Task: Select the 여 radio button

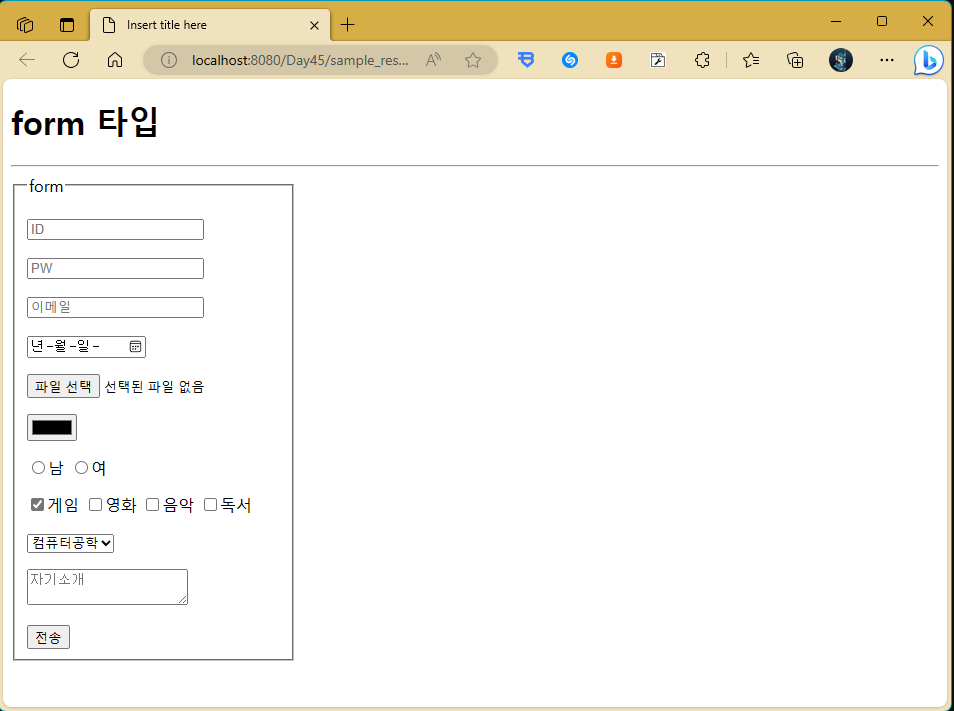Action: pos(82,467)
